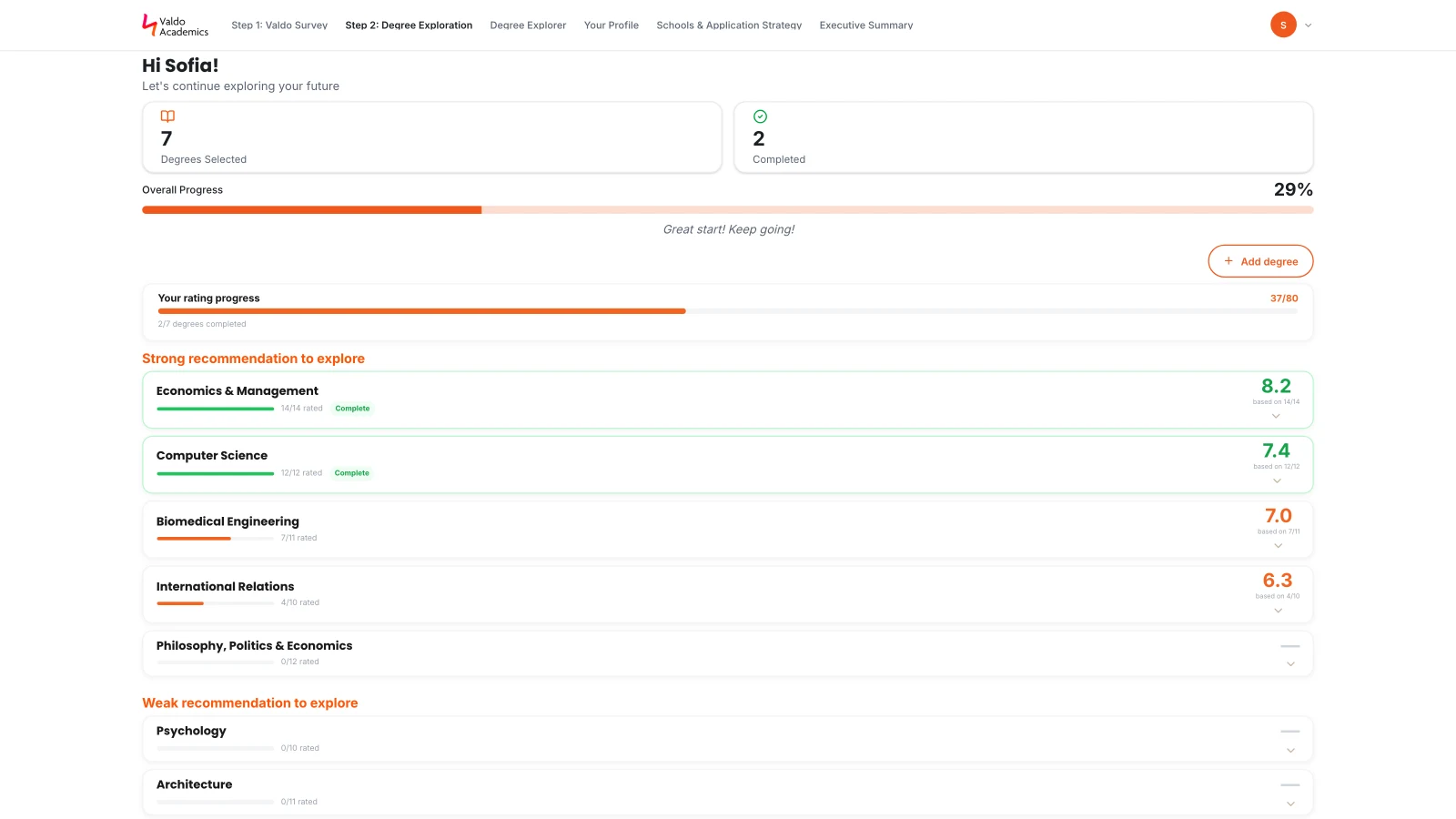Image resolution: width=1456 pixels, height=819 pixels.
Task: Open Schools & Application Strategy
Action: pos(729,25)
